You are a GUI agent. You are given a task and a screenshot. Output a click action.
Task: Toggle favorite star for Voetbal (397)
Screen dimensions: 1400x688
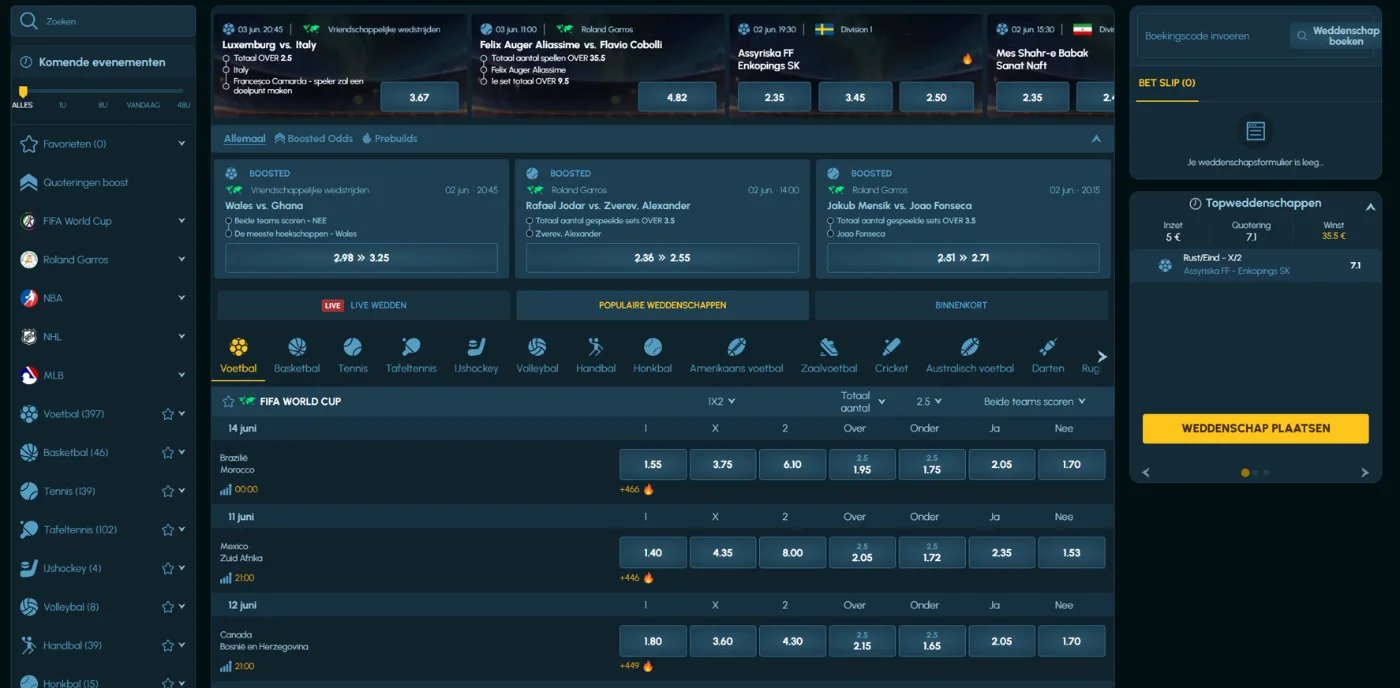(x=168, y=414)
